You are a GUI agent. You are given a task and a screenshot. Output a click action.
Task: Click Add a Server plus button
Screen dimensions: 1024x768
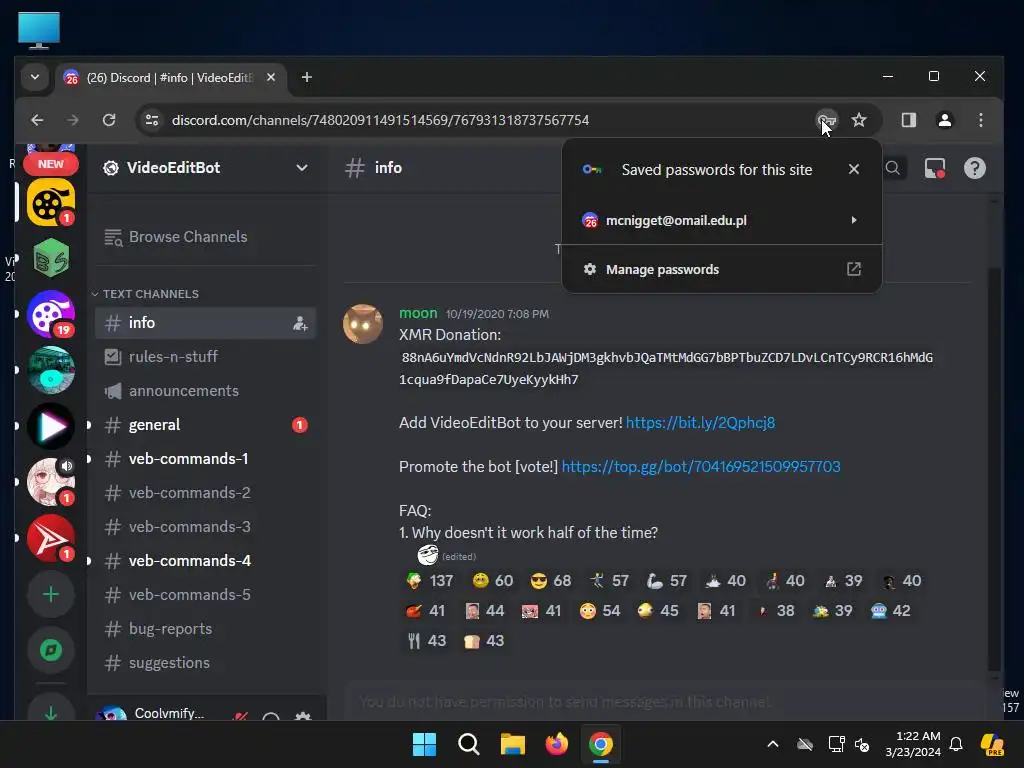[51, 594]
